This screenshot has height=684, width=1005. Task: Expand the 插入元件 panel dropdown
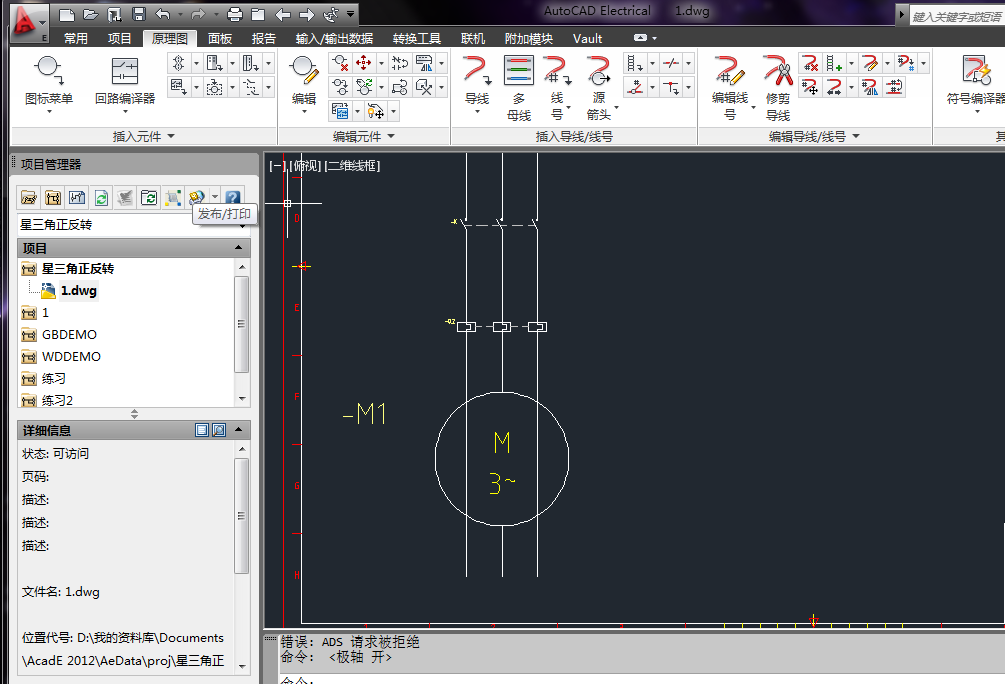pos(171,136)
